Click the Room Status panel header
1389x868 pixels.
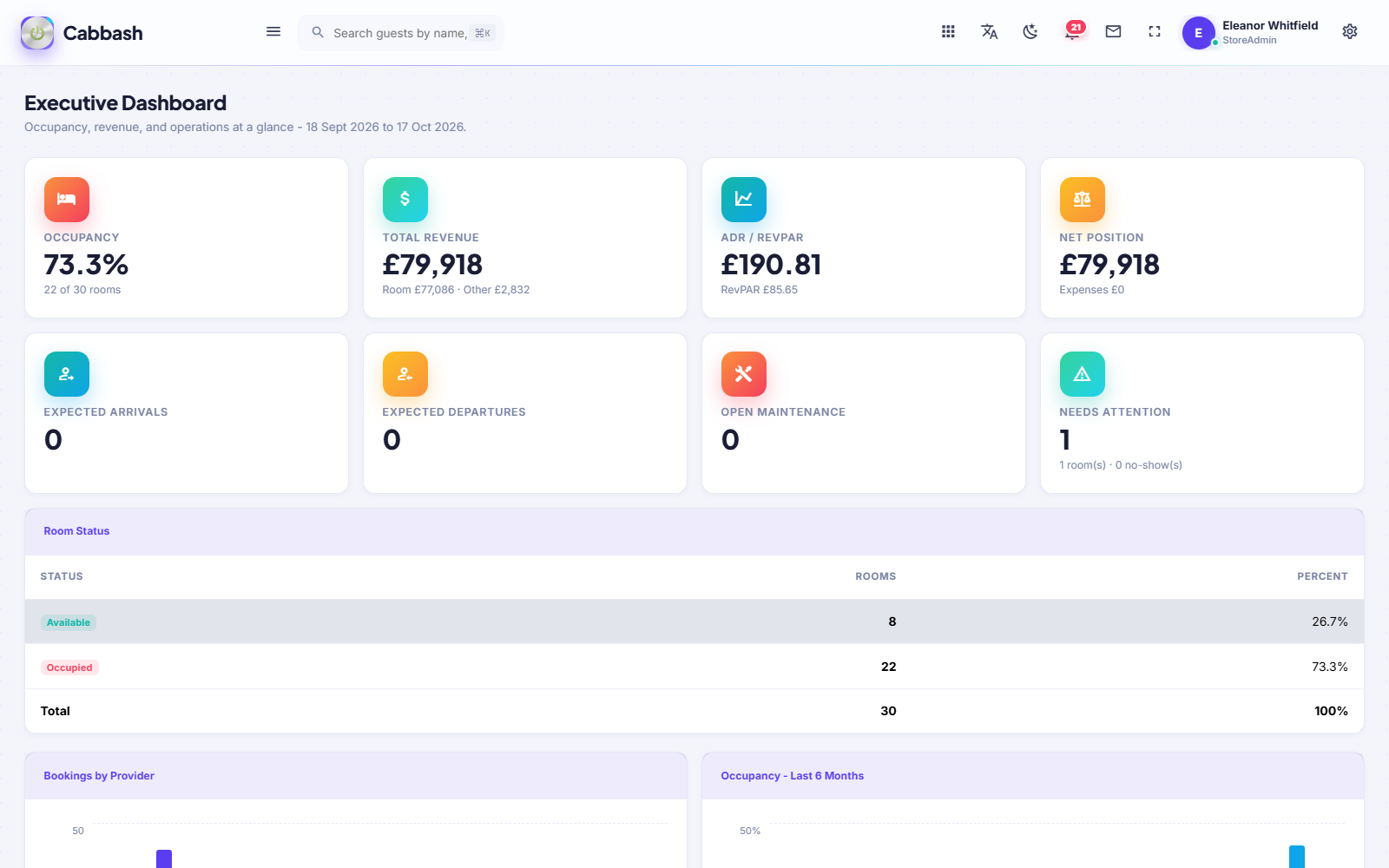click(694, 531)
